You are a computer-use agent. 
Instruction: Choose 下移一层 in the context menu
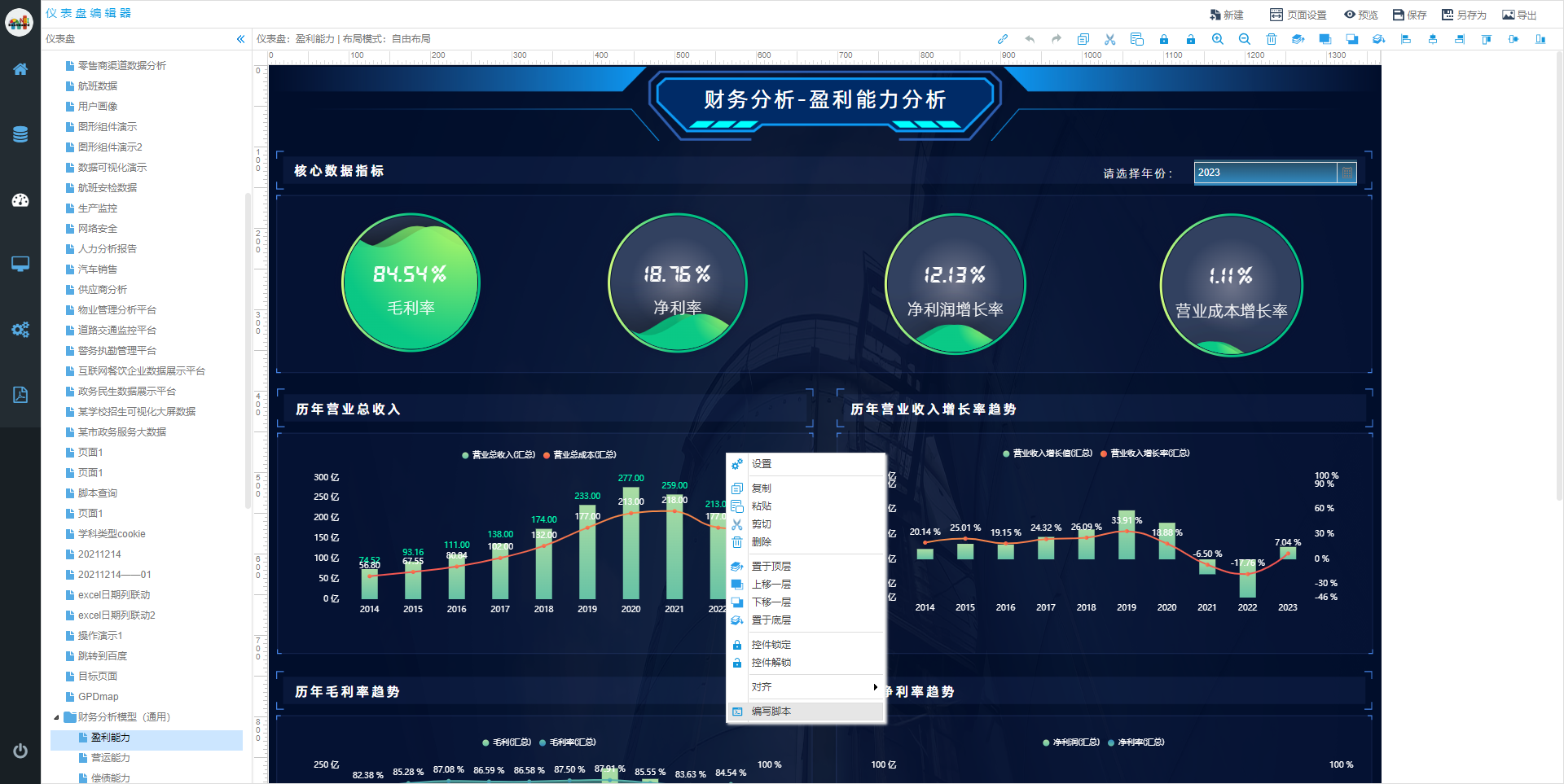(805, 602)
